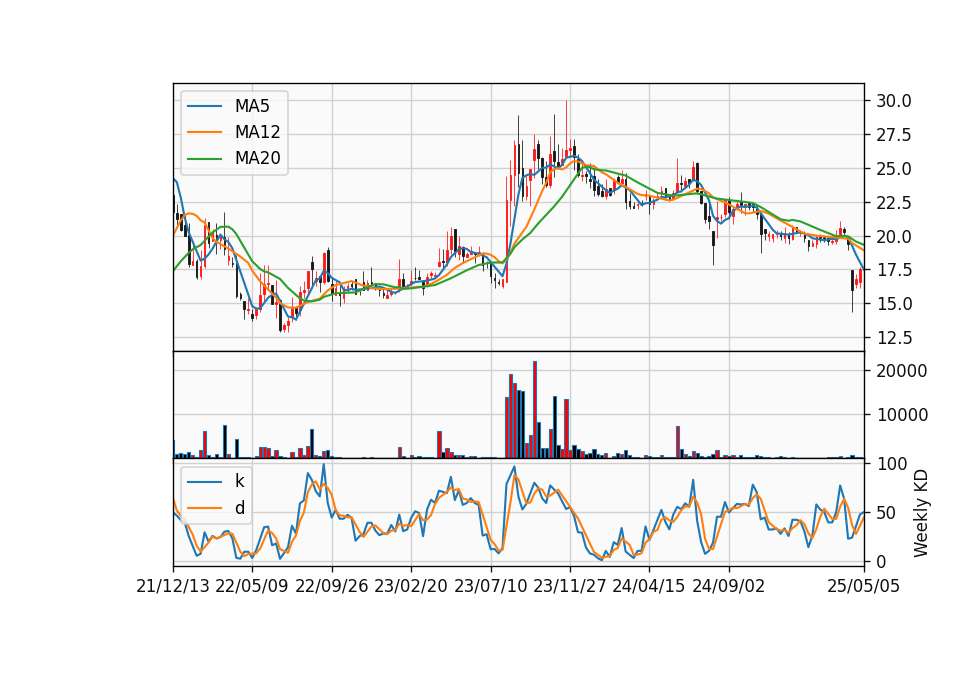Click the blue MA5 legend line sample

[x=204, y=107]
